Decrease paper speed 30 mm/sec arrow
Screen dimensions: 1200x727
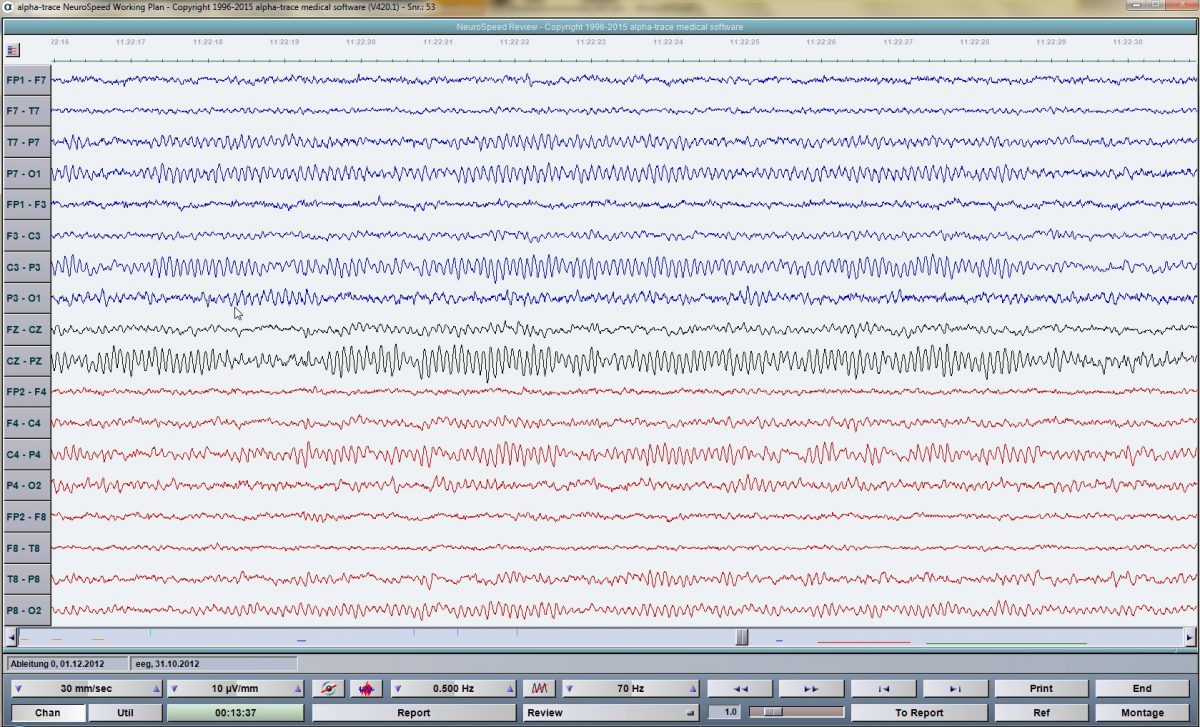click(x=18, y=688)
